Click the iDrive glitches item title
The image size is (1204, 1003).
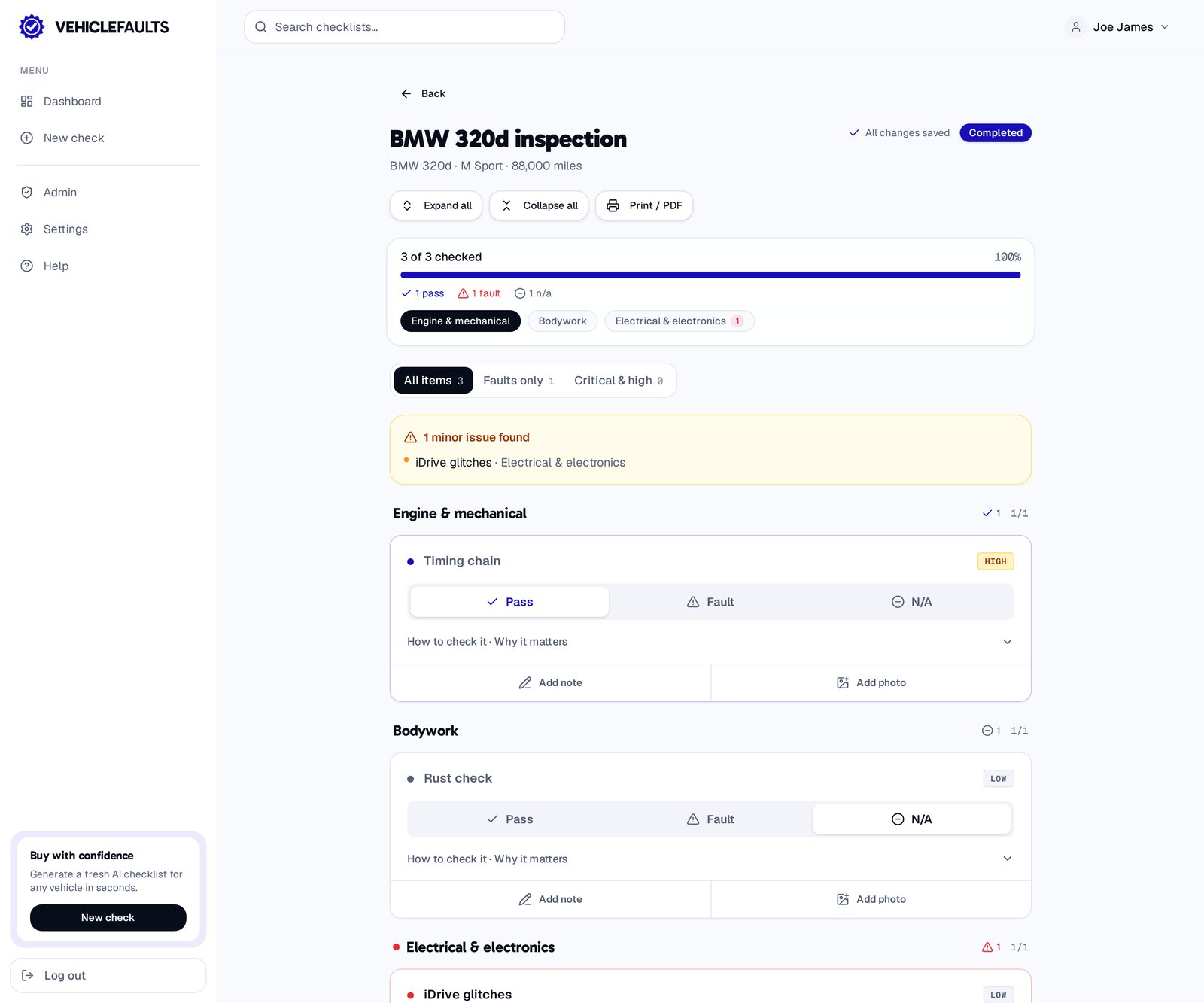tap(467, 995)
